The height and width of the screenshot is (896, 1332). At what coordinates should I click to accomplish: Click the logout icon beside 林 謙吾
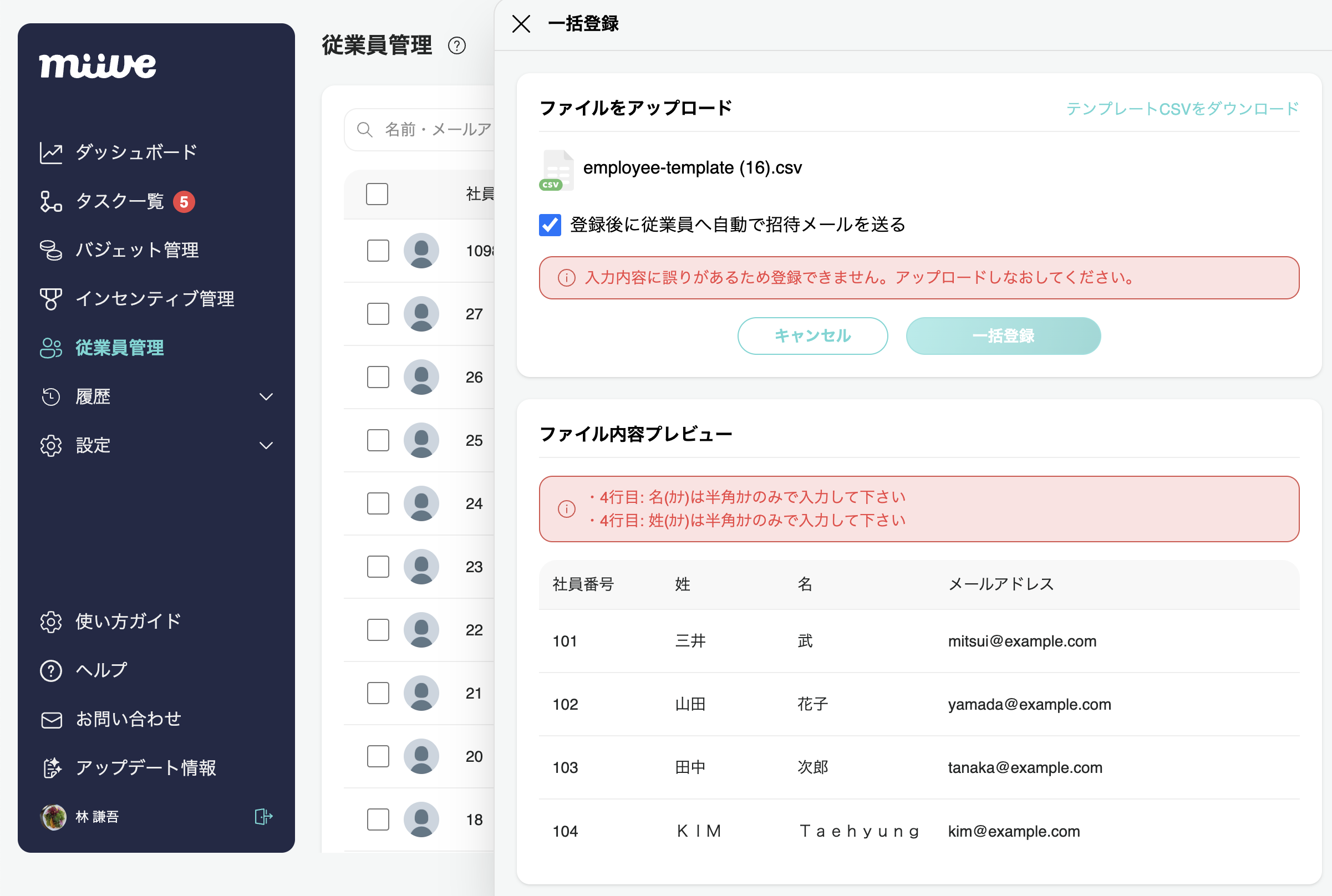point(264,817)
